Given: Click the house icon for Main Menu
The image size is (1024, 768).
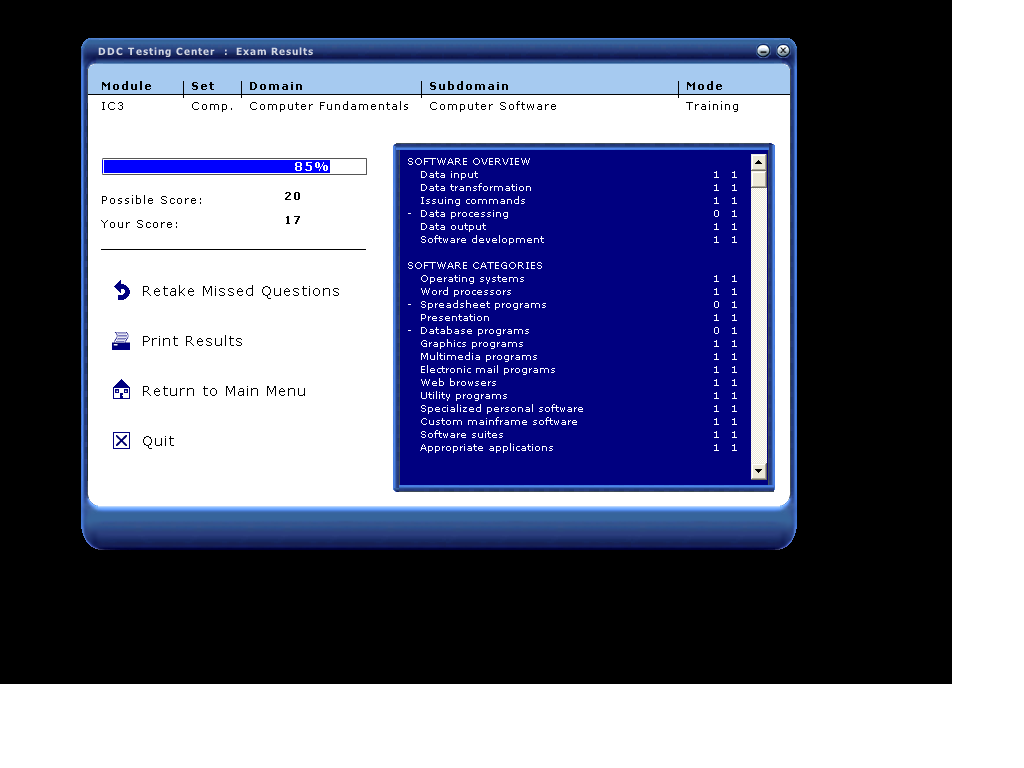Looking at the screenshot, I should click(121, 390).
